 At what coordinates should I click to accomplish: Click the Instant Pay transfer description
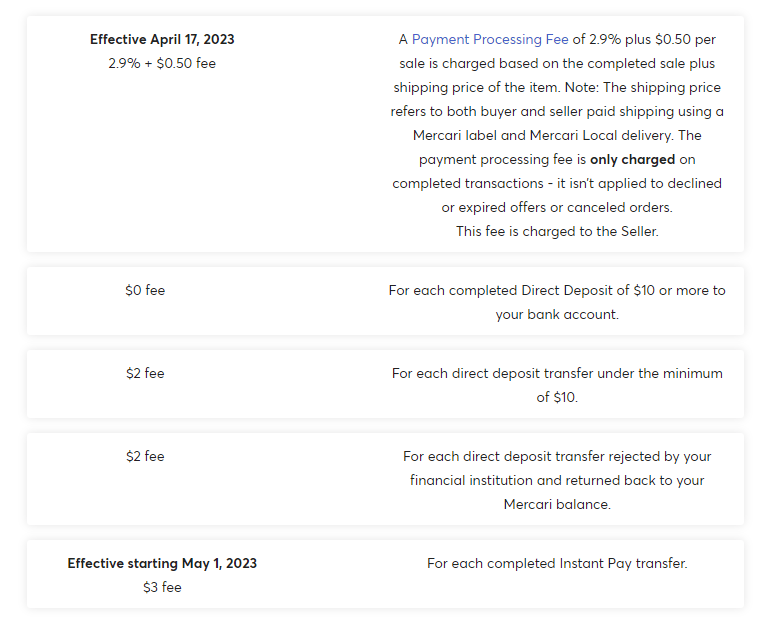(557, 564)
